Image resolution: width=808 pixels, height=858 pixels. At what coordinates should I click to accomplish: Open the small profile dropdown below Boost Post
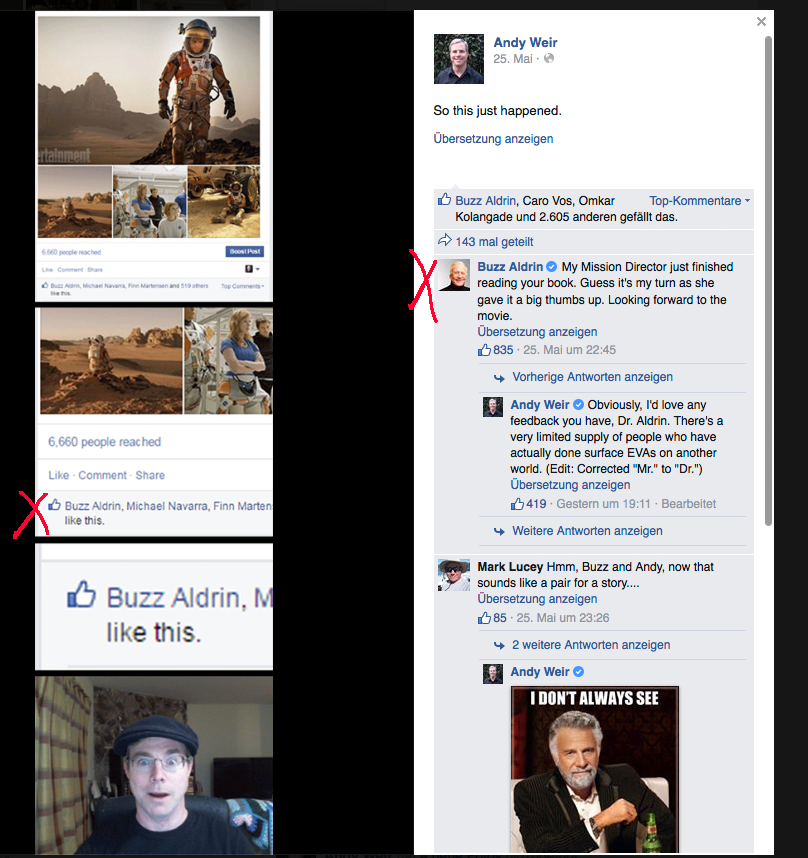tap(252, 269)
